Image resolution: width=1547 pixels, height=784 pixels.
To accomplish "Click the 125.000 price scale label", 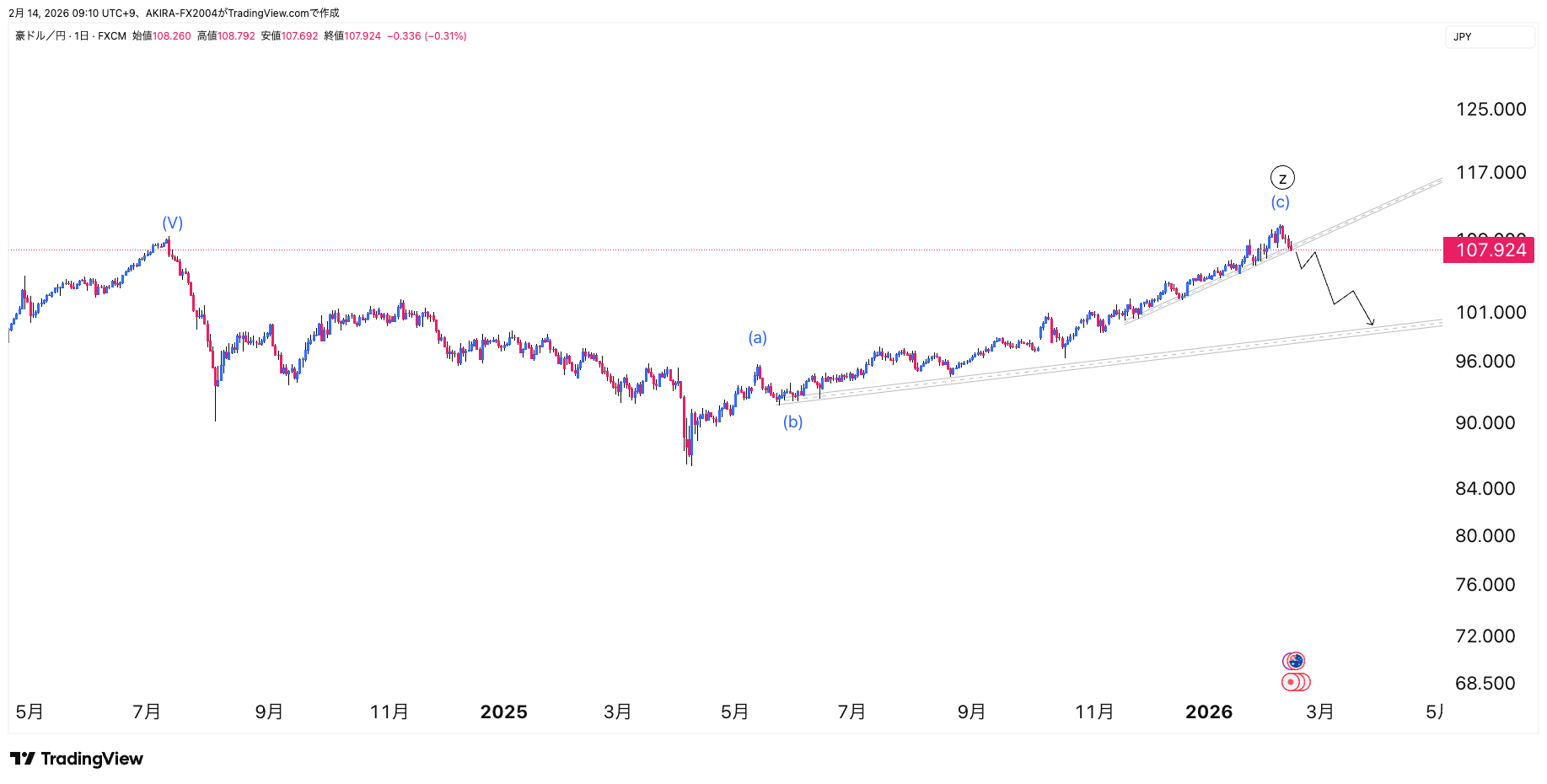I will pos(1491,110).
